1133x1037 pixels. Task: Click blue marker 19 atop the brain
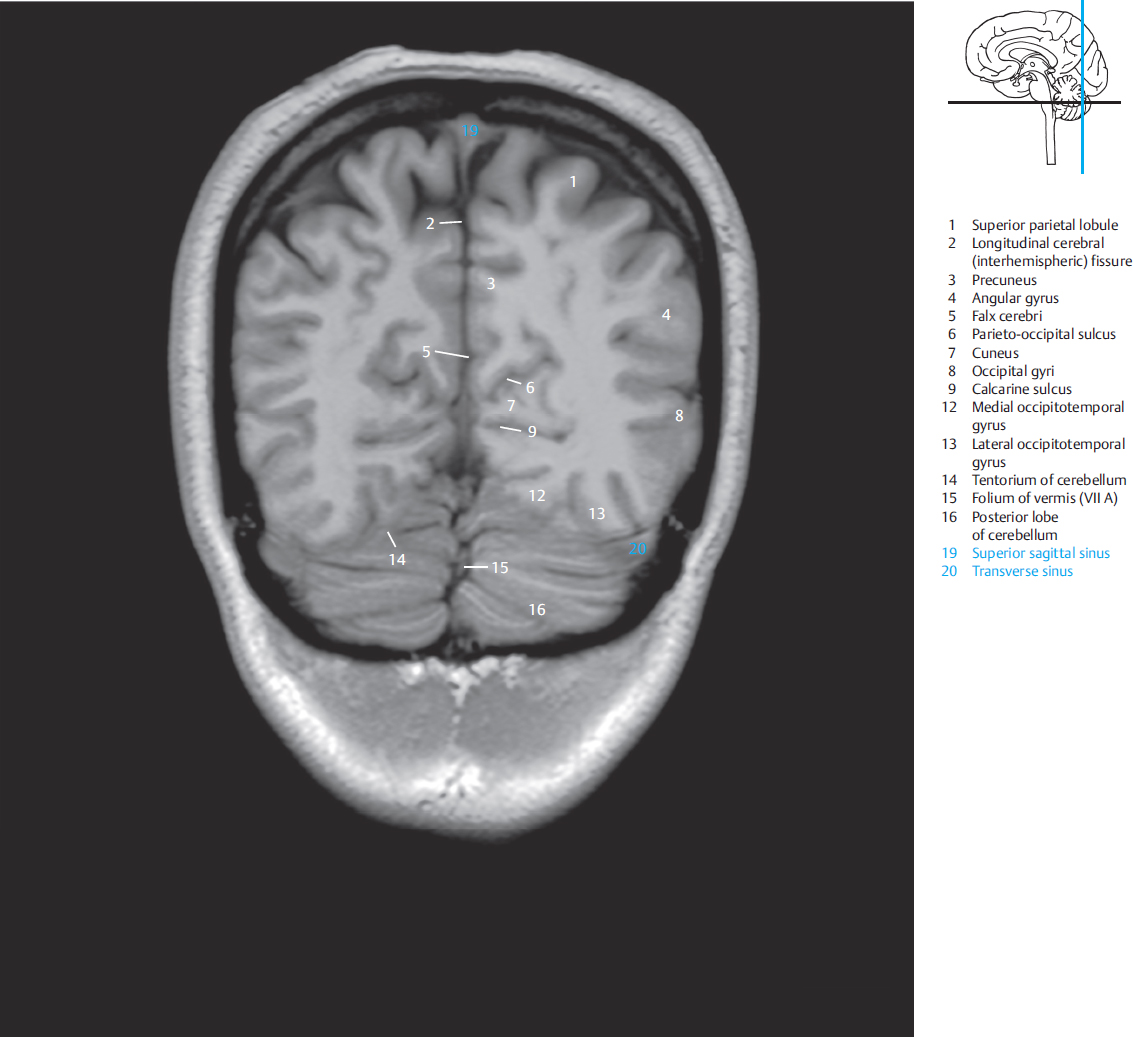tap(470, 130)
